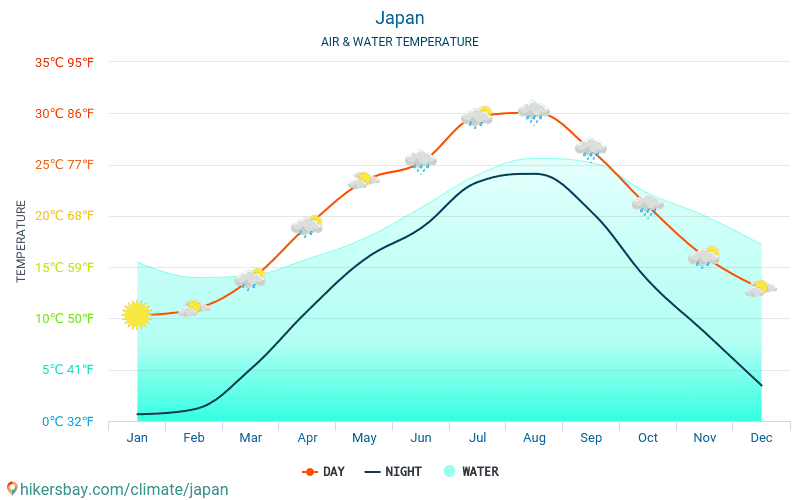The height and width of the screenshot is (500, 800).
Task: Click the November weather icon on the day line
Action: click(x=705, y=257)
